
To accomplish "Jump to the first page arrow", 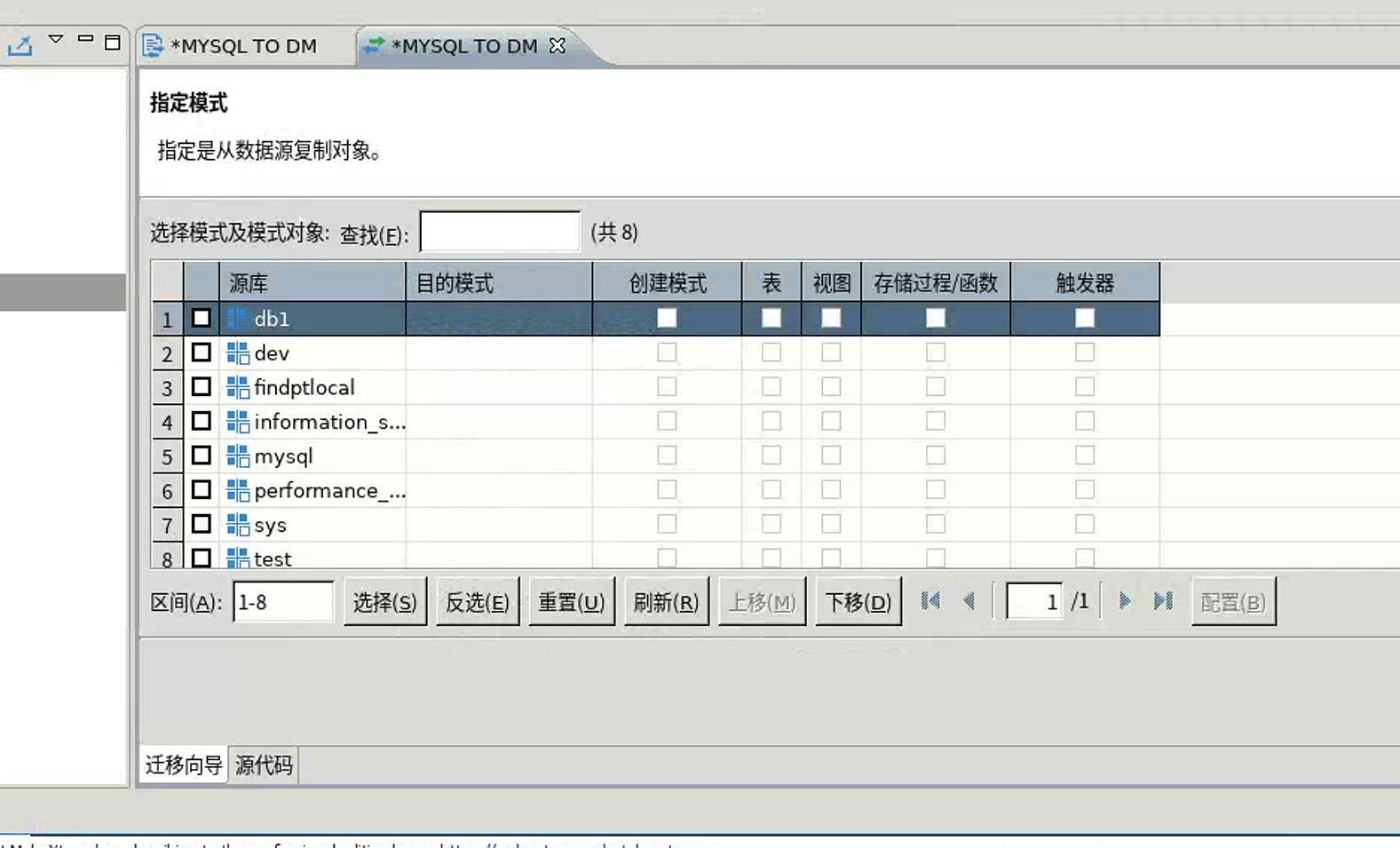I will [930, 601].
